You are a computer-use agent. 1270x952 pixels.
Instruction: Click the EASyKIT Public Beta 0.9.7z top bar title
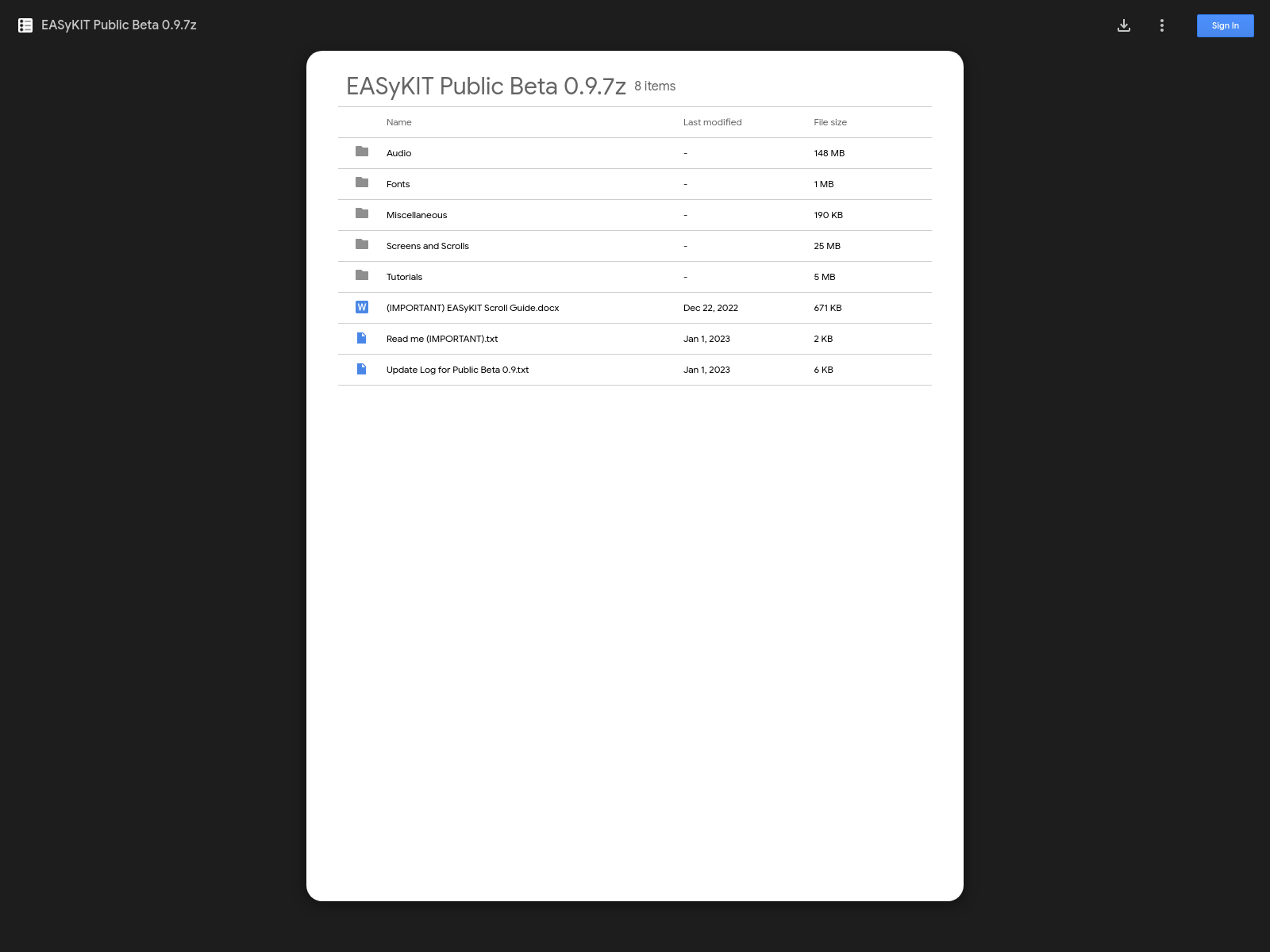(x=119, y=25)
